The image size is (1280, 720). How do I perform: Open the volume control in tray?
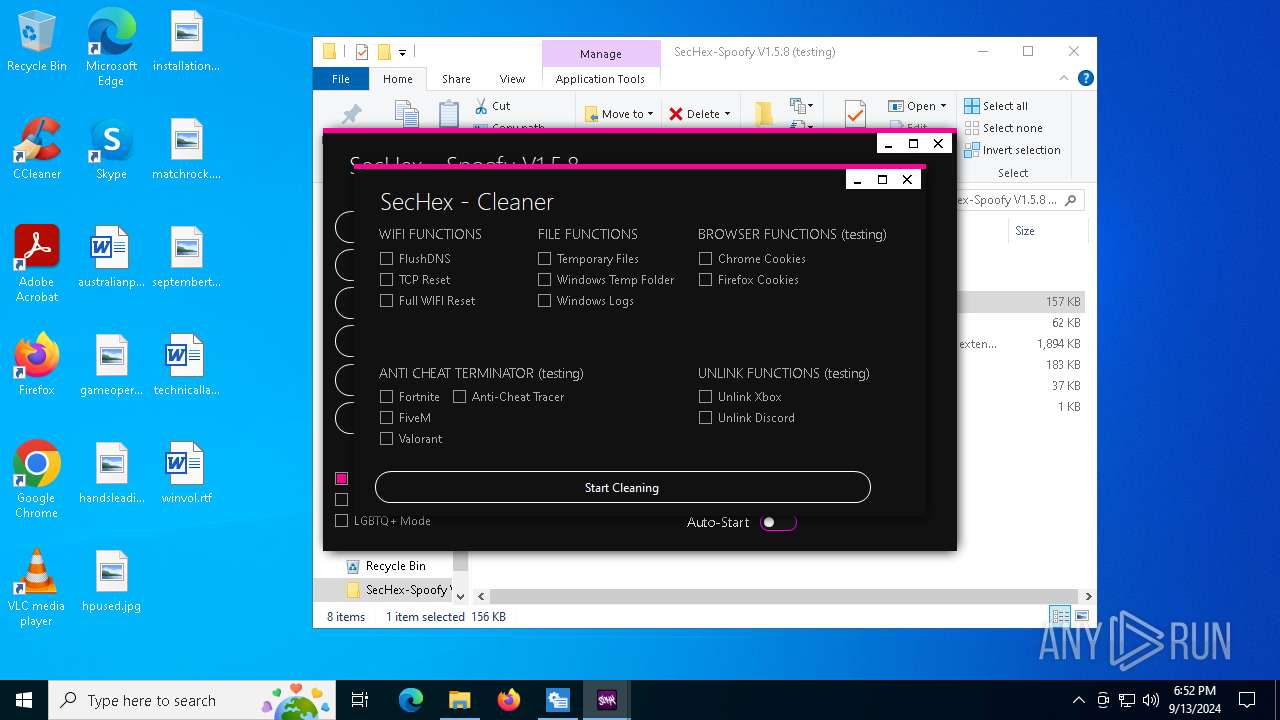[x=1150, y=700]
